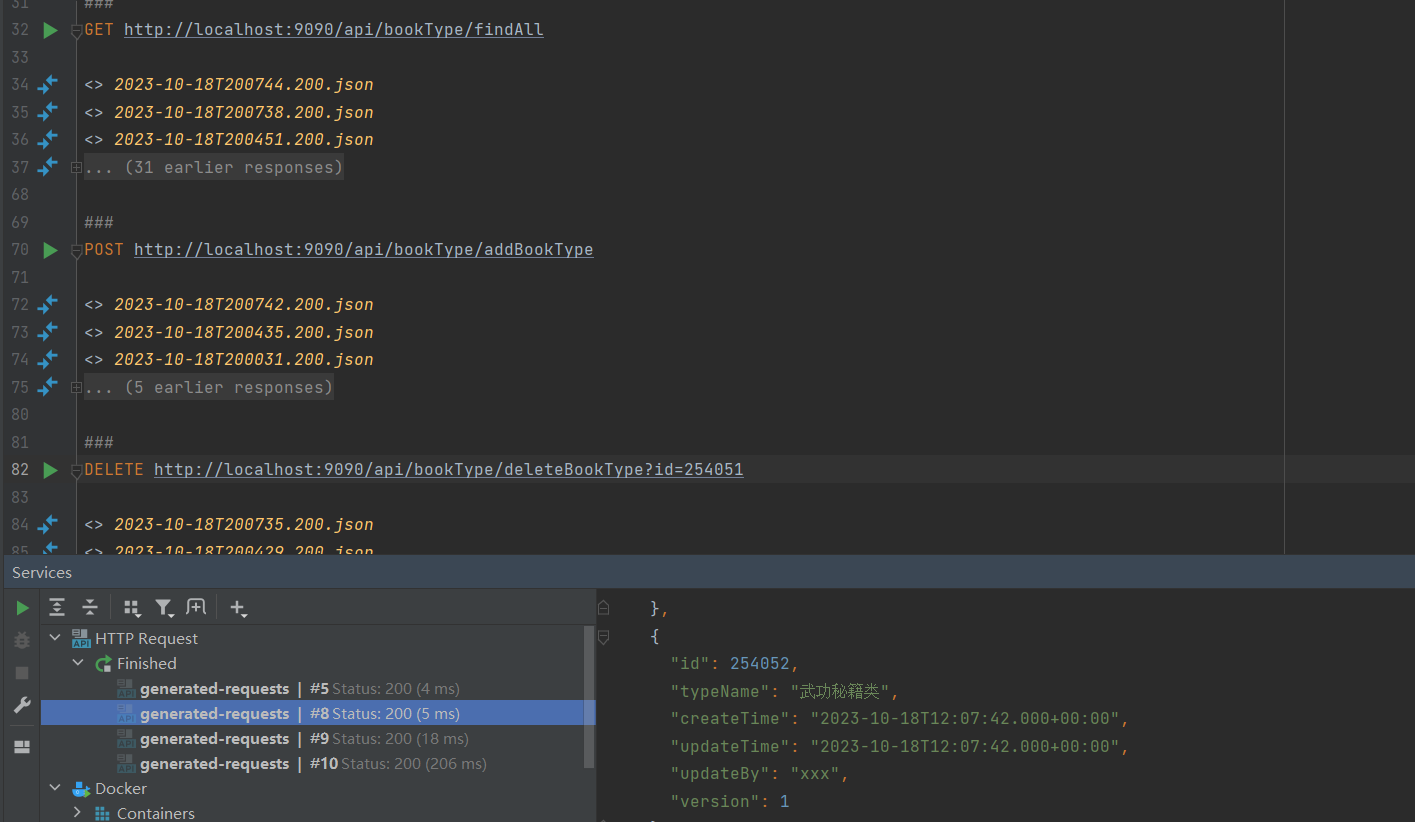Run the GET findAll request
1415x822 pixels.
coord(50,30)
